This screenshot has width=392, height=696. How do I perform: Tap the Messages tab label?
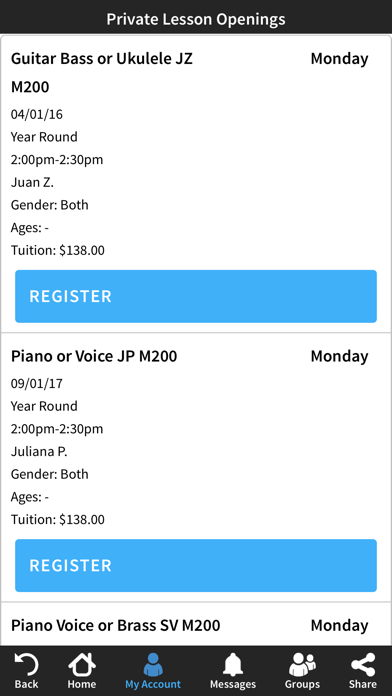click(x=233, y=684)
